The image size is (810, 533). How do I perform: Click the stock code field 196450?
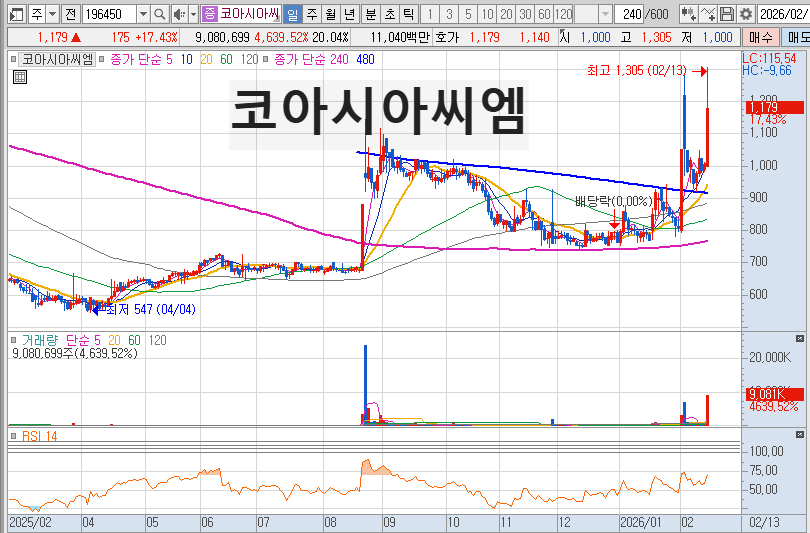coord(109,14)
